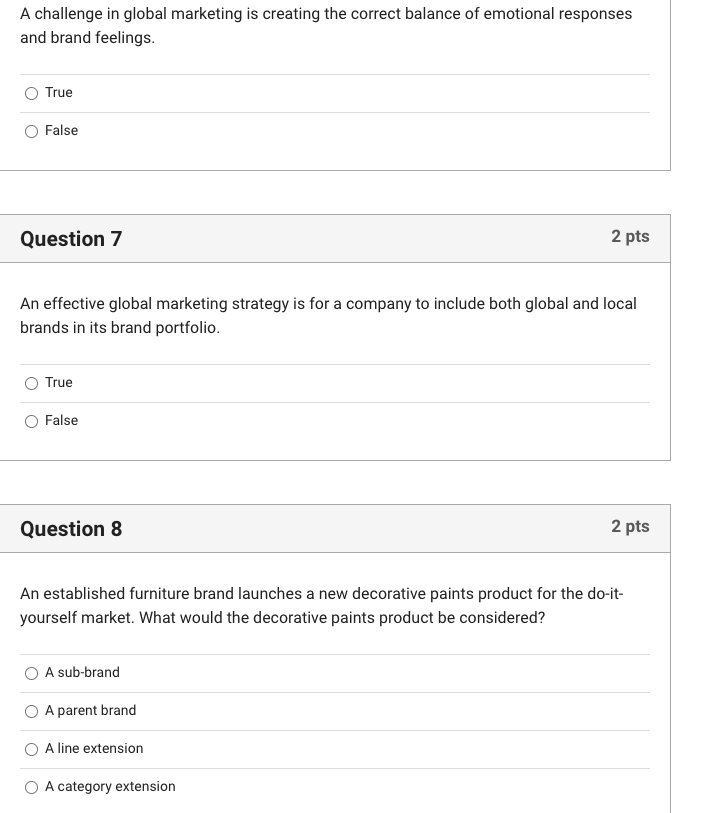Click the 'True' label in the top question
This screenshot has height=813, width=701.
point(57,92)
